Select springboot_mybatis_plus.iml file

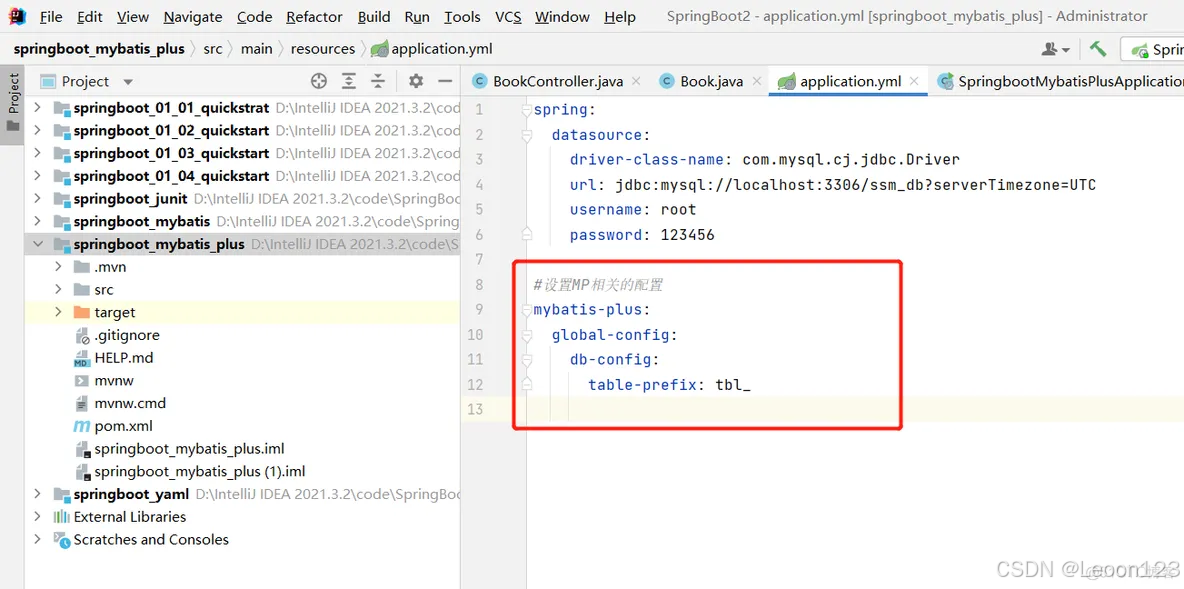(x=180, y=449)
